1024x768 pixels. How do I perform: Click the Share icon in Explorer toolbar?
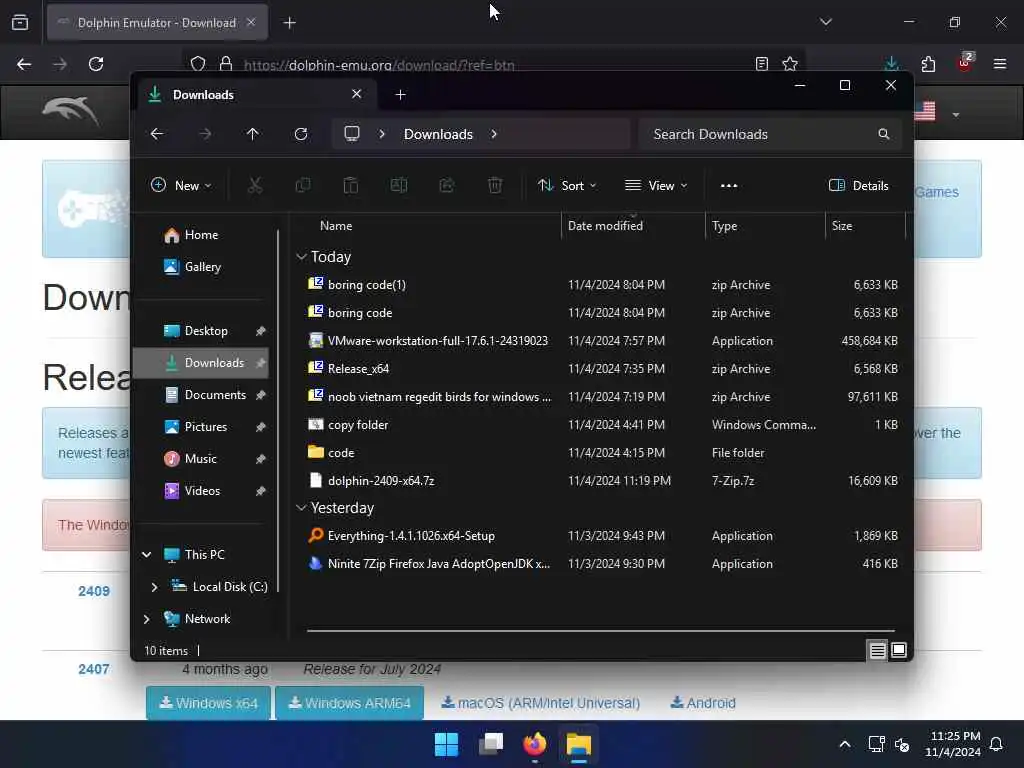tap(447, 185)
